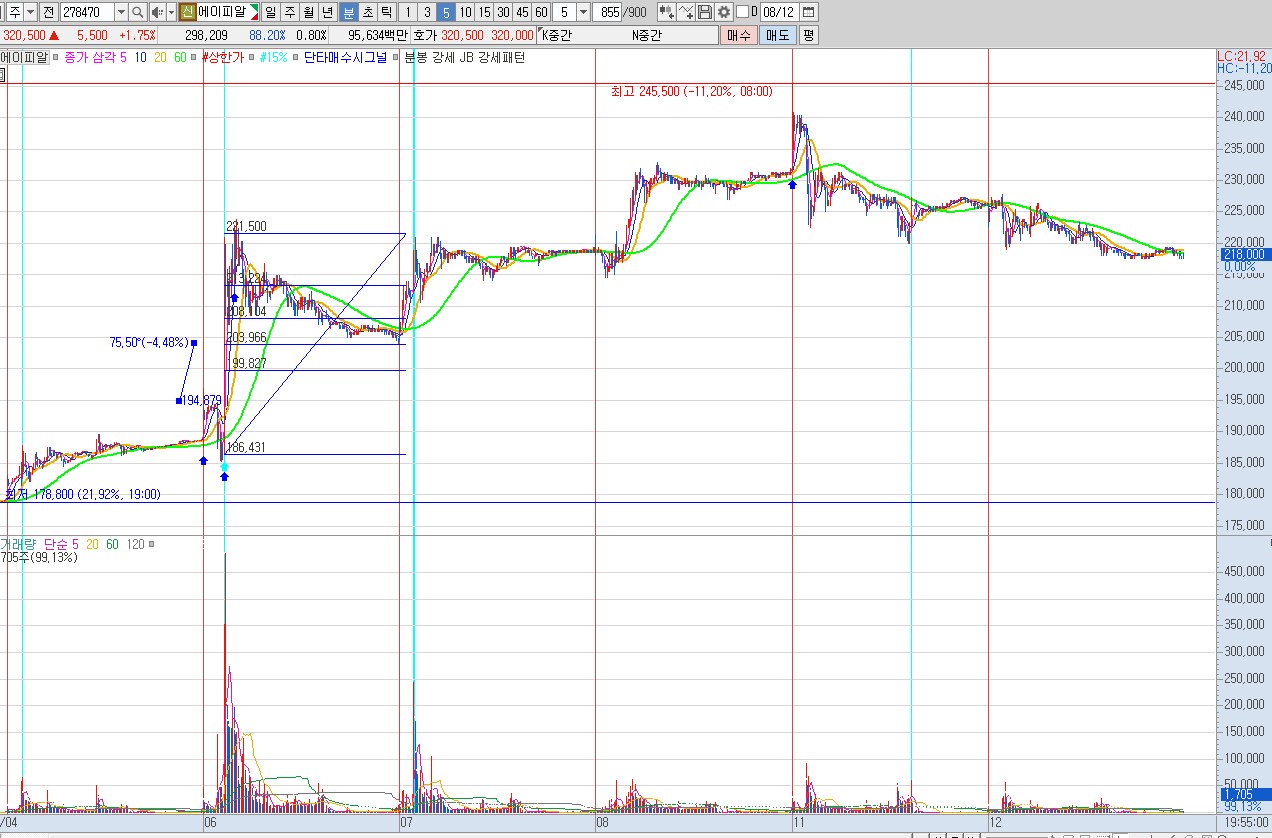Click the 855 bar count field

(x=609, y=12)
